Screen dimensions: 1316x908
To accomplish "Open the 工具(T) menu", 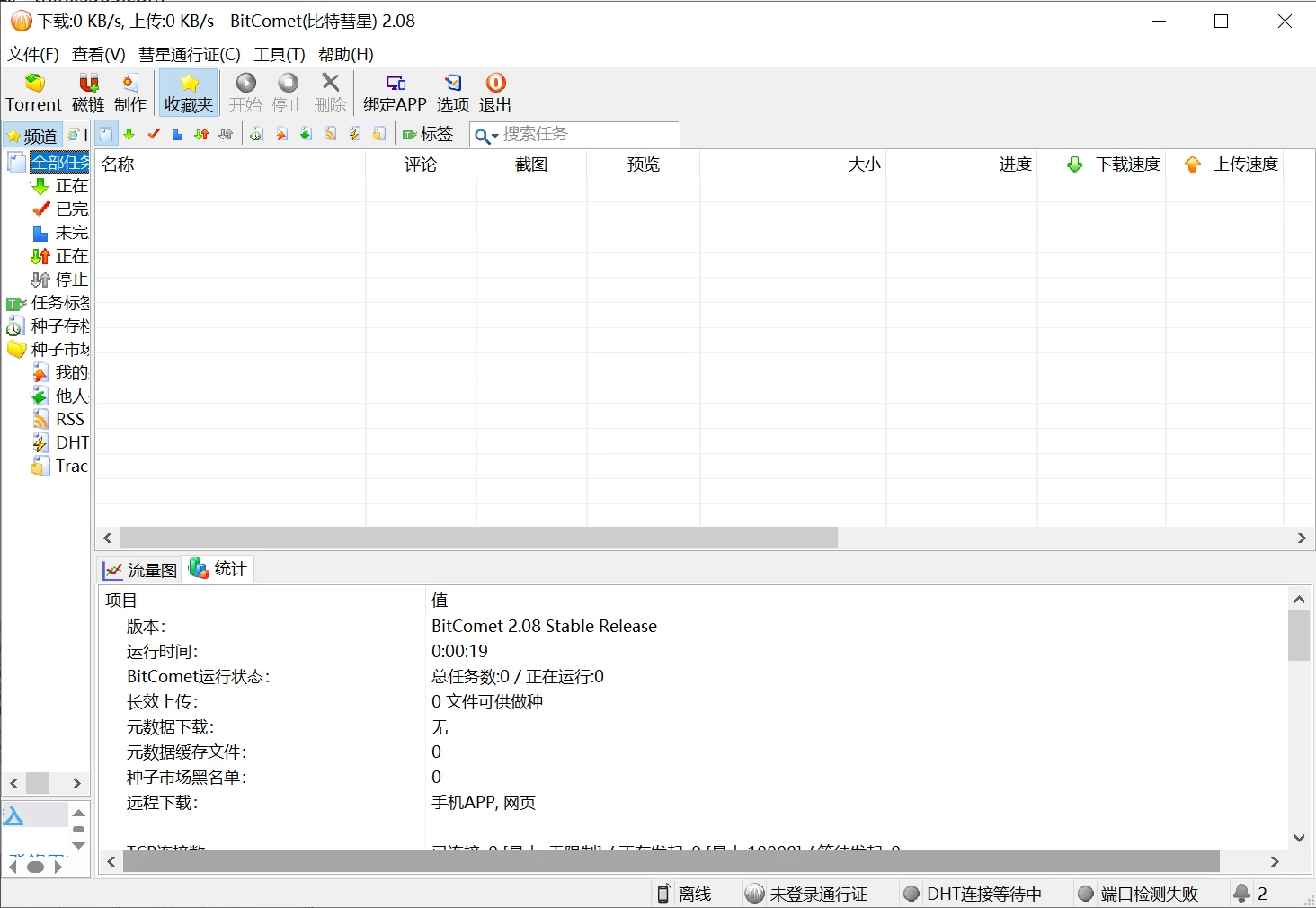I will pyautogui.click(x=280, y=54).
